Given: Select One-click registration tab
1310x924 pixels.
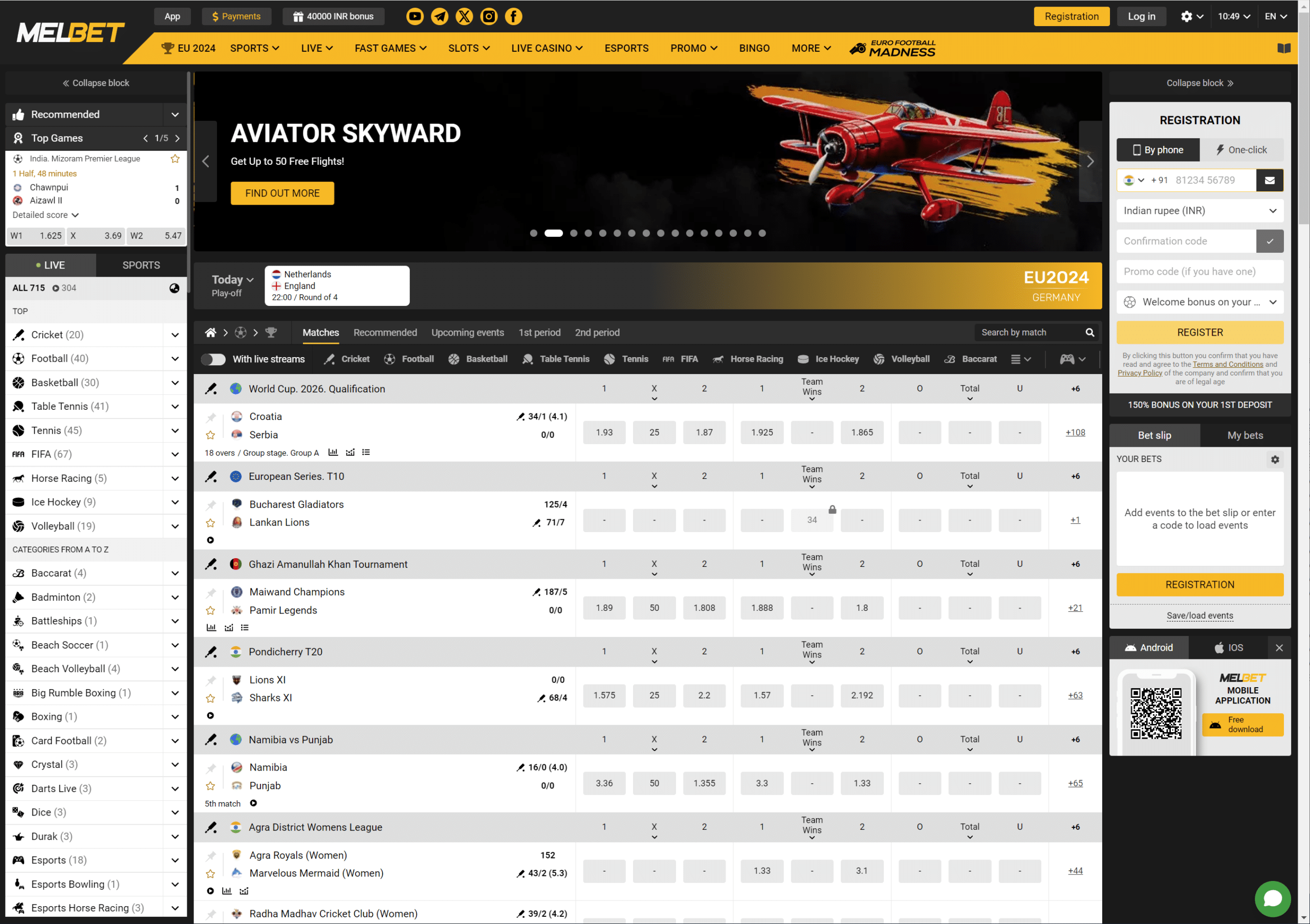Looking at the screenshot, I should [1241, 150].
